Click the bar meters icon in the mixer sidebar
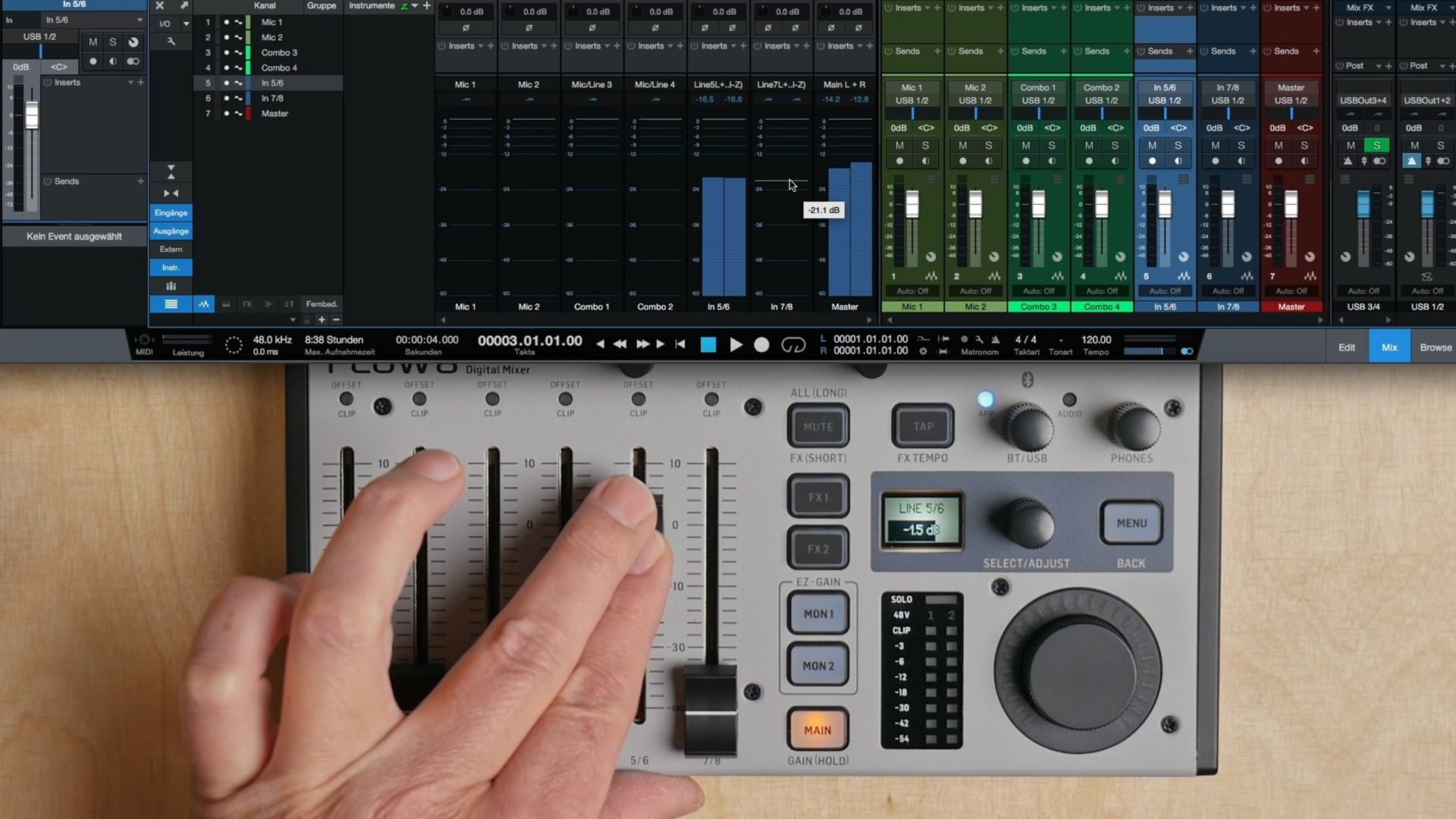Viewport: 1456px width, 819px height. tap(171, 286)
